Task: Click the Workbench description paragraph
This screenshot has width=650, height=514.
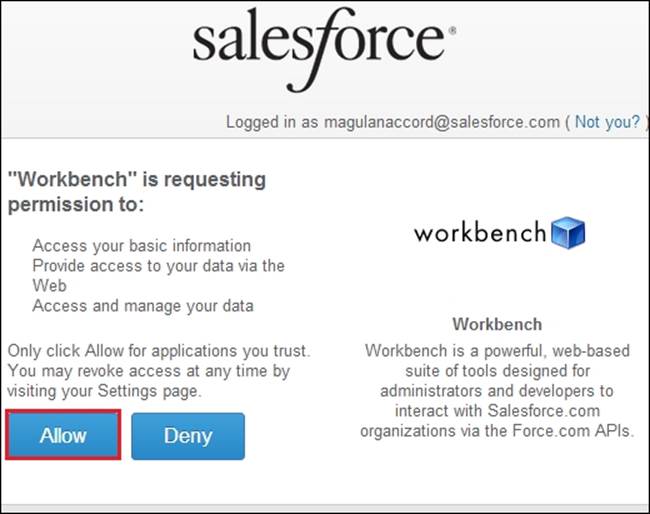Action: click(x=497, y=390)
